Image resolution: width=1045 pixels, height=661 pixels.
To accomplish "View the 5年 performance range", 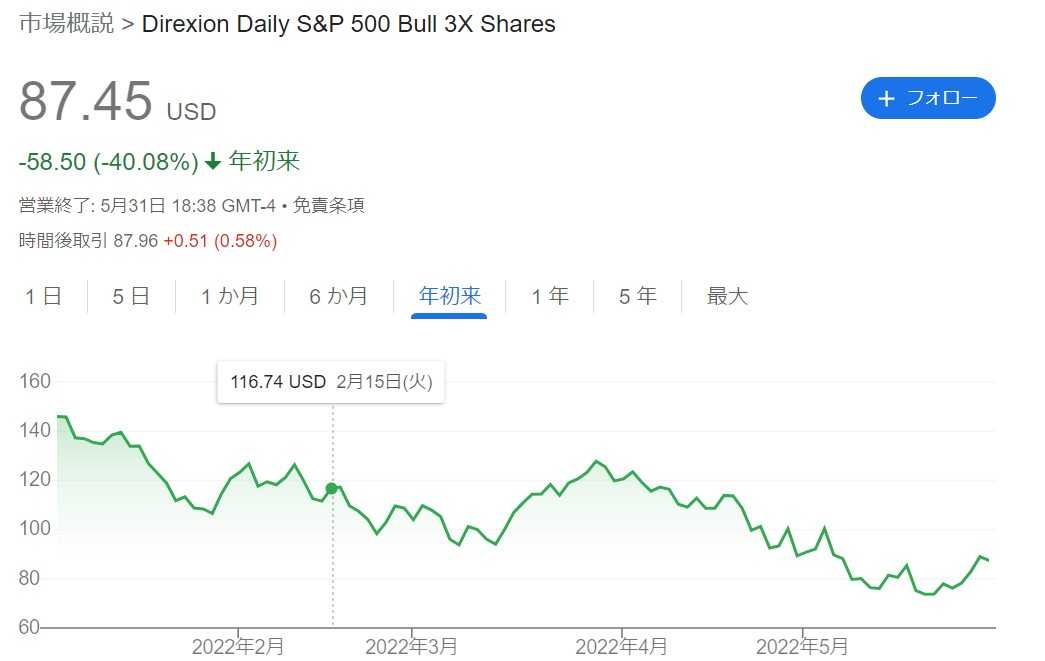I will [635, 296].
